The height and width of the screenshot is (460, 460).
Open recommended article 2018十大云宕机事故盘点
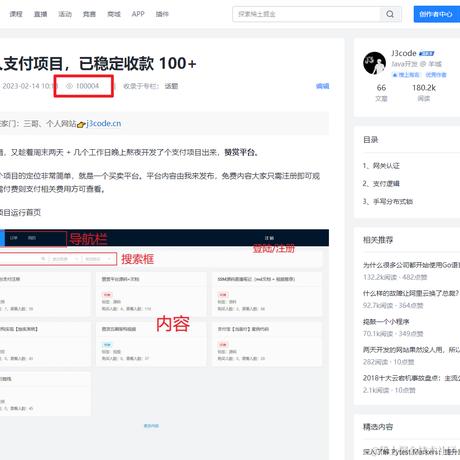point(411,378)
